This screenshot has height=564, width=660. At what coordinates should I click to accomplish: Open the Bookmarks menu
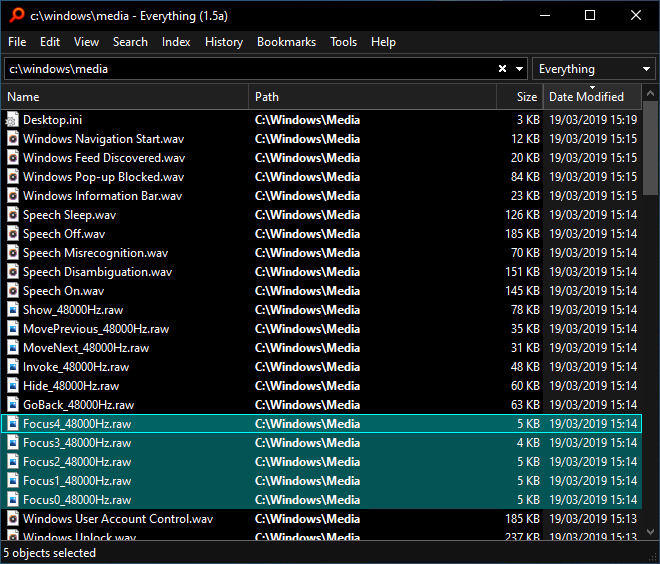pos(286,42)
